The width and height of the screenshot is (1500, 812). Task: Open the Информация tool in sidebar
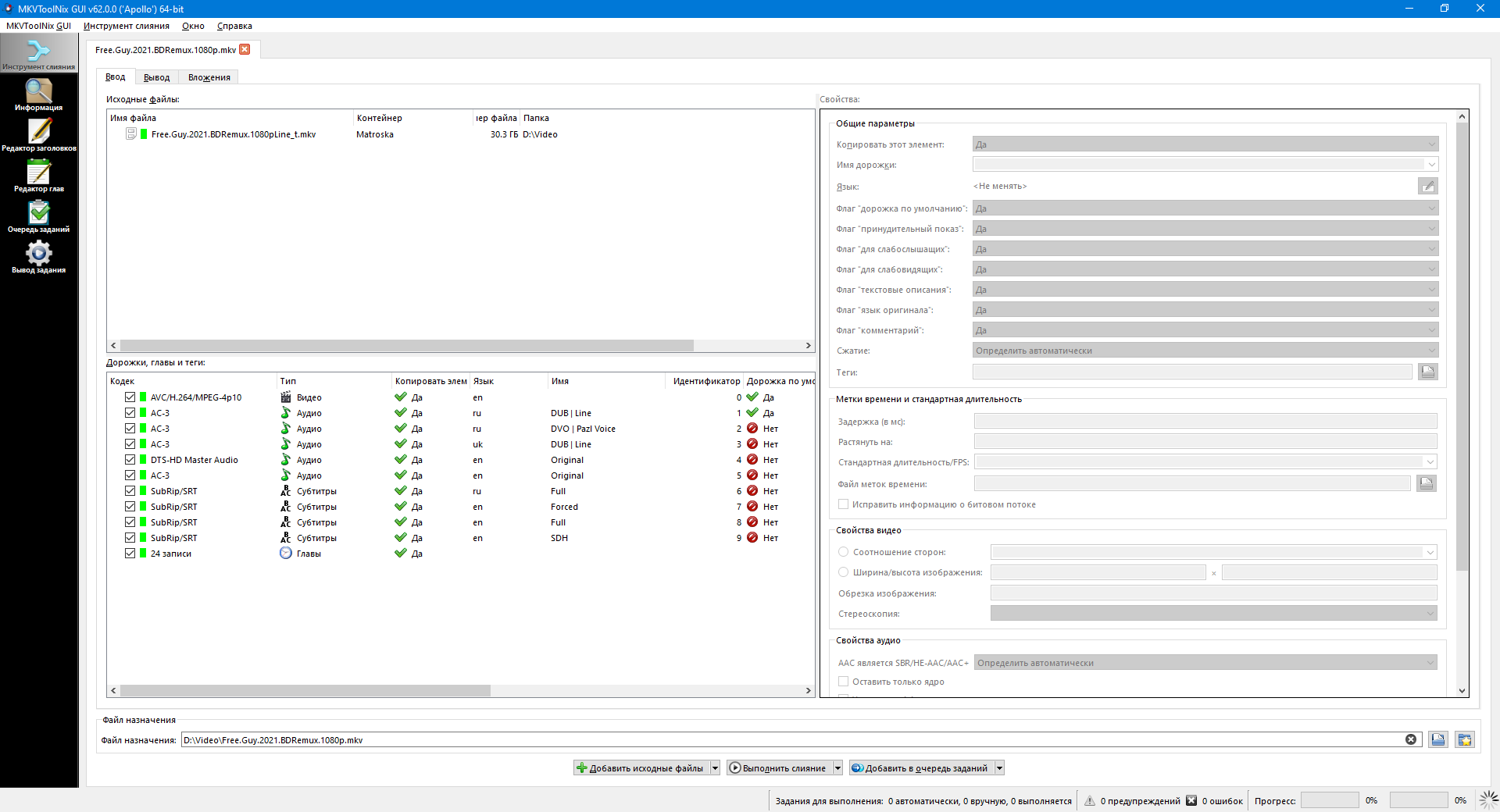38,95
